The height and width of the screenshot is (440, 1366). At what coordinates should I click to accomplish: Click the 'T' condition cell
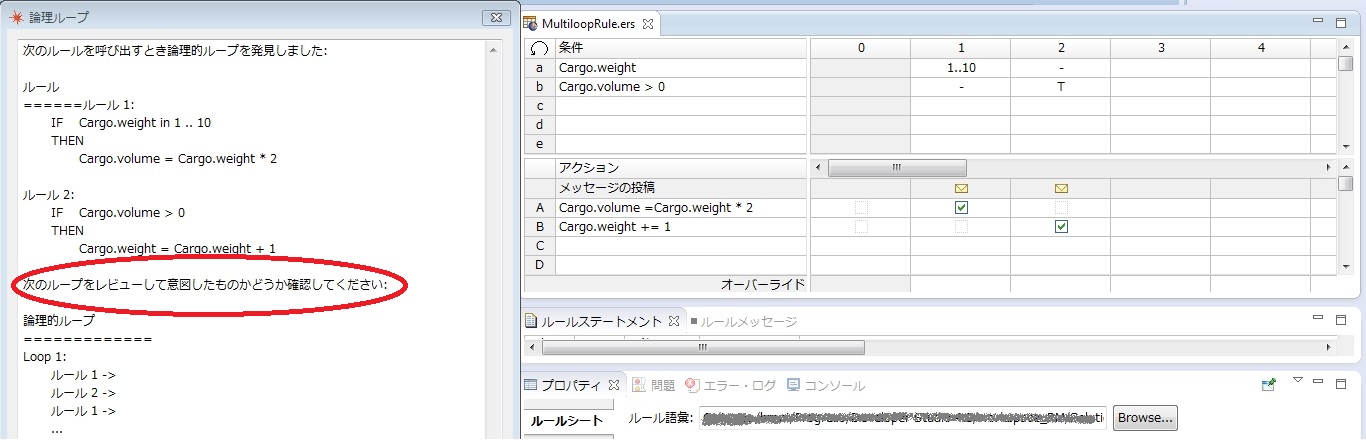pyautogui.click(x=1061, y=87)
